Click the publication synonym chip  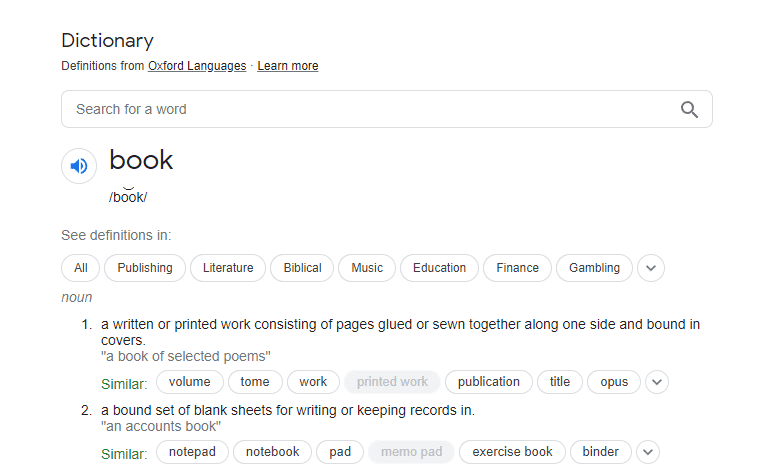pos(488,382)
